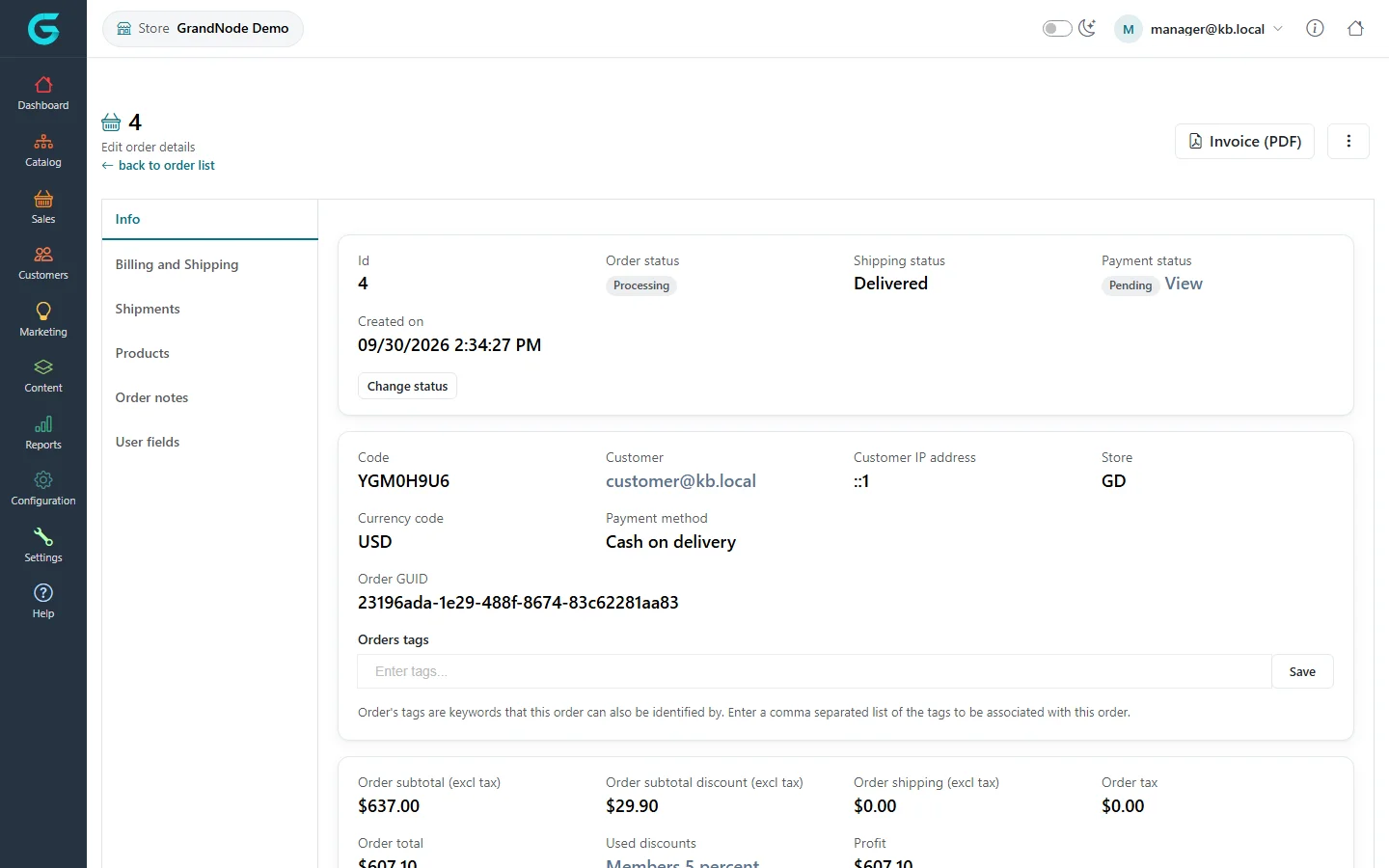This screenshot has width=1389, height=868.
Task: Click the home icon in top right
Action: 1355,28
